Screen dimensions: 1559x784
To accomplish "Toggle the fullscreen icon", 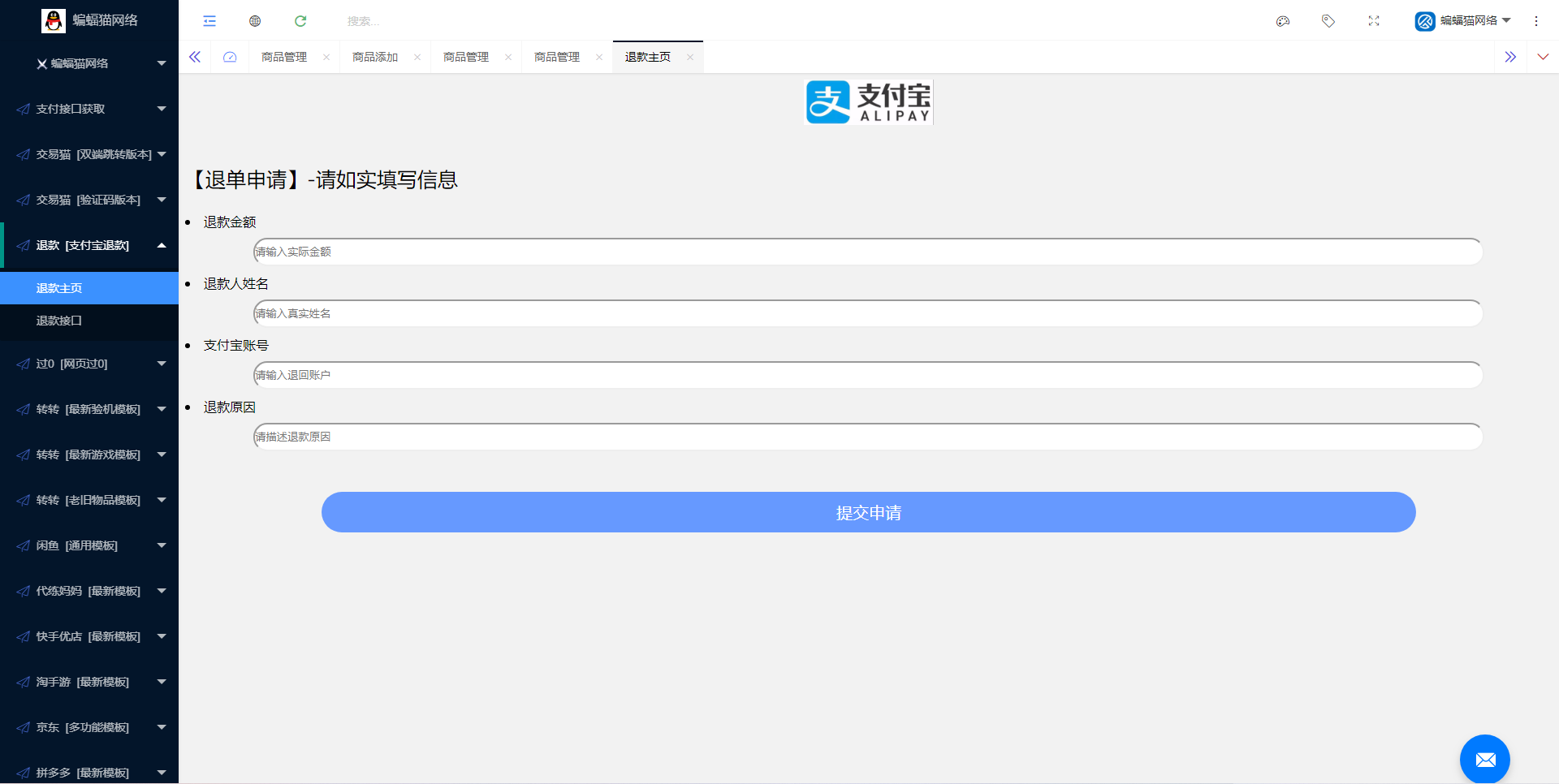I will tap(1374, 21).
